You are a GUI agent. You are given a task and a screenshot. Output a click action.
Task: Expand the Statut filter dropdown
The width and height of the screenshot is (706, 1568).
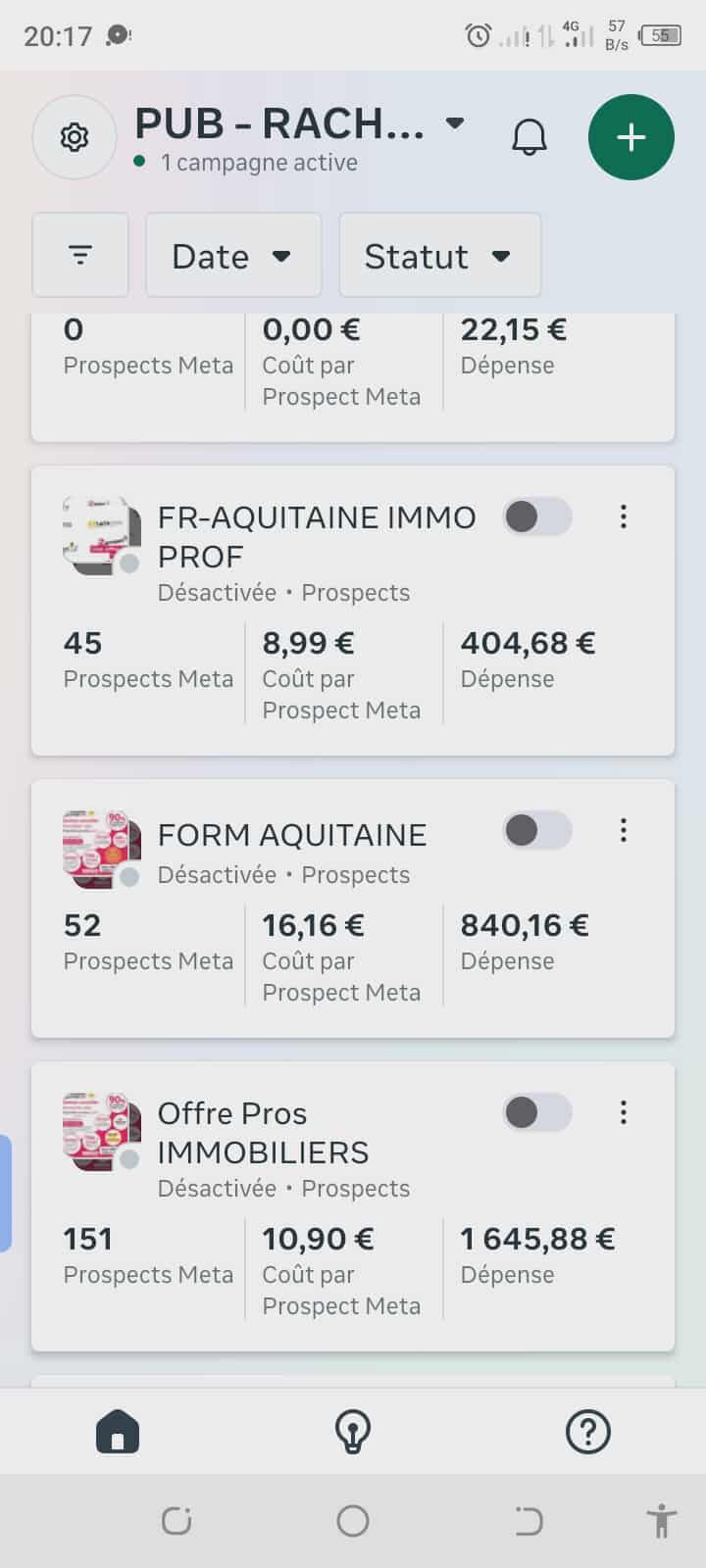[x=439, y=256]
